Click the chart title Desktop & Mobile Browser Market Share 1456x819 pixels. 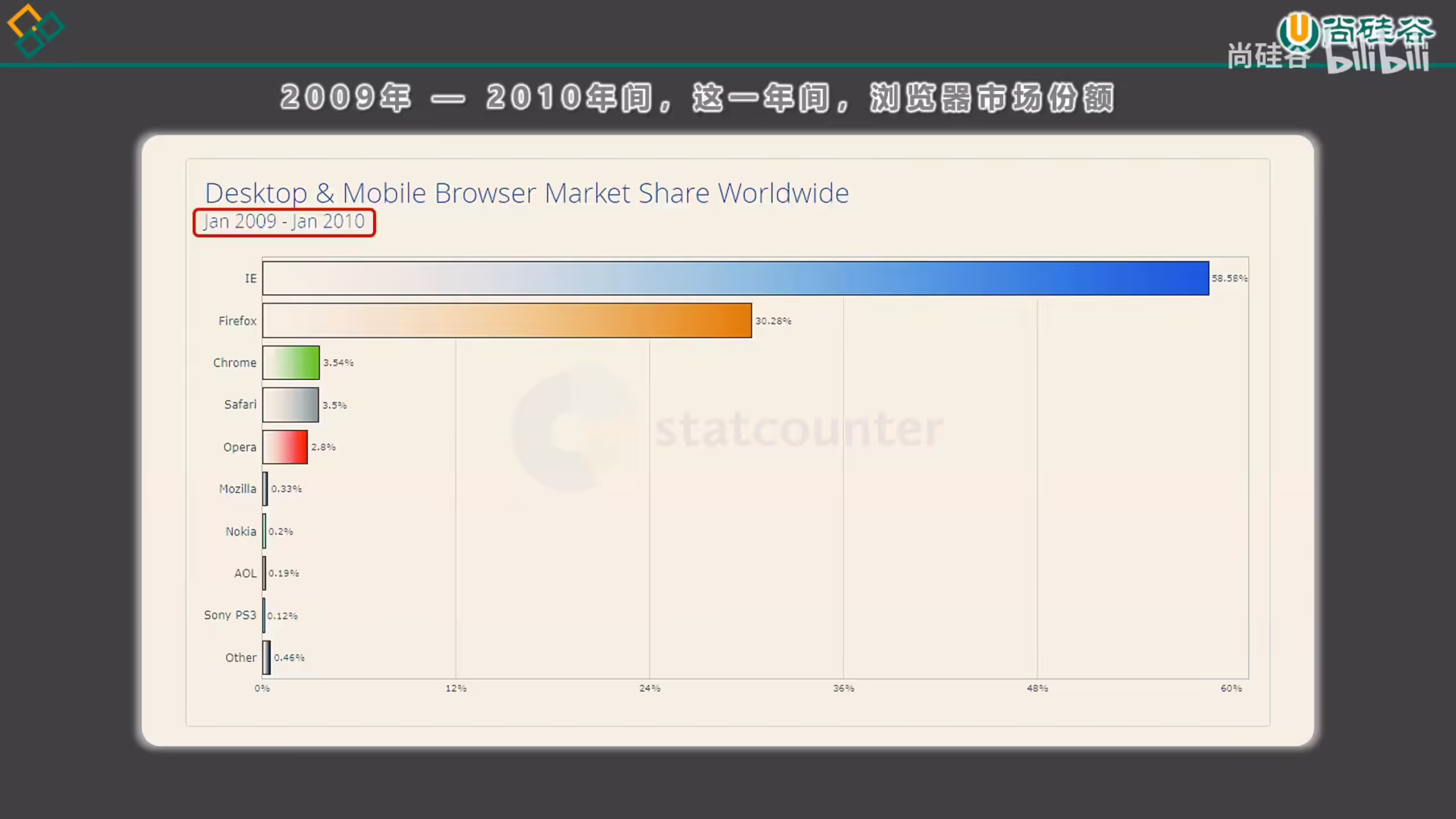(x=527, y=193)
